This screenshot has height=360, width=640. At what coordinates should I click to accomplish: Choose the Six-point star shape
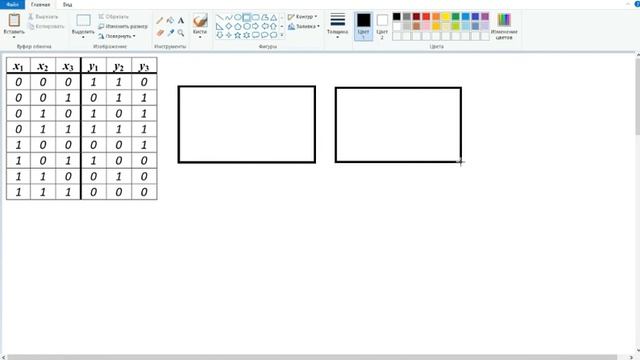[x=247, y=35]
